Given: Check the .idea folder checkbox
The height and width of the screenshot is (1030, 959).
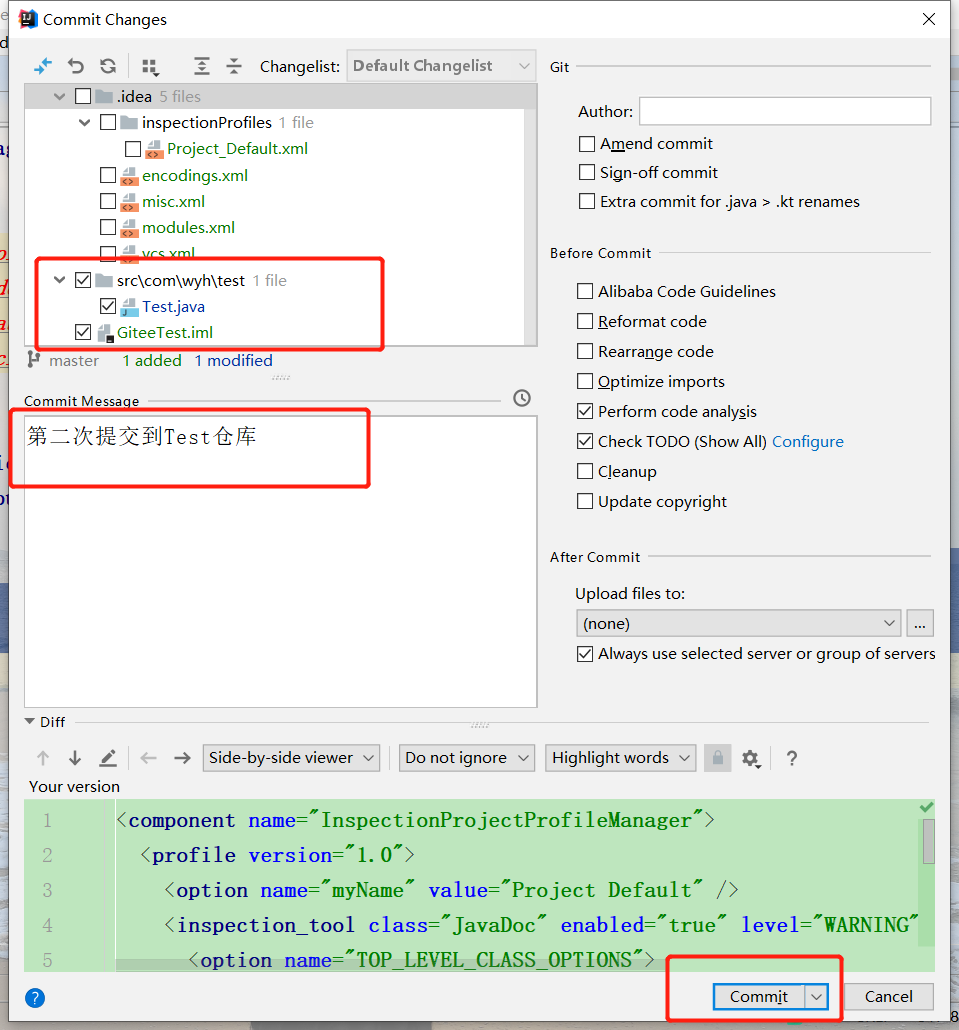Looking at the screenshot, I should pos(83,97).
